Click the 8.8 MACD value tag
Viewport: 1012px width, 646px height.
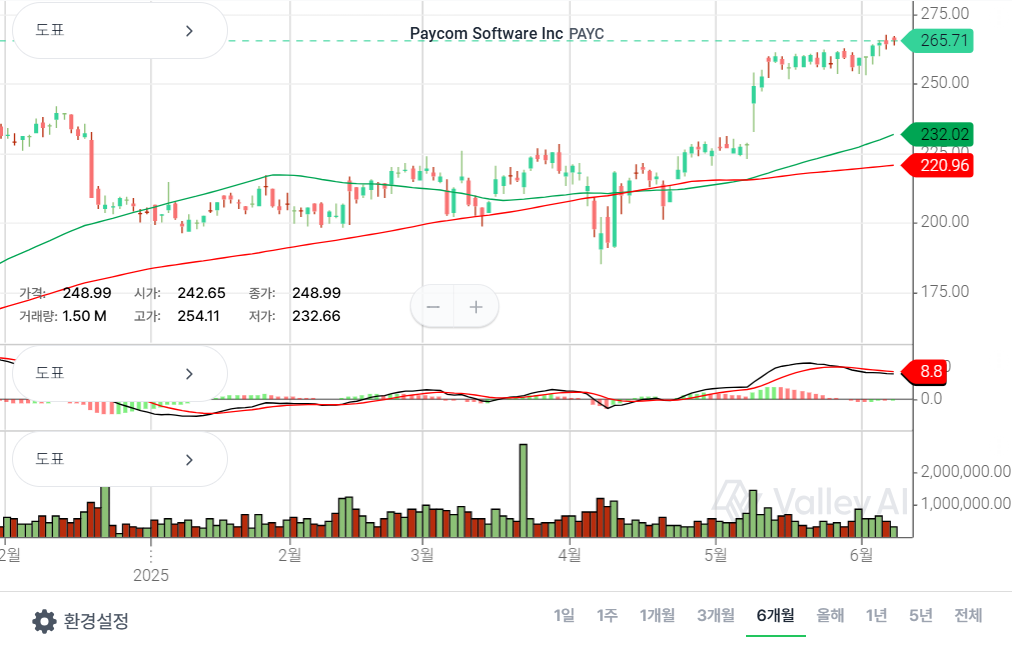pyautogui.click(x=924, y=372)
